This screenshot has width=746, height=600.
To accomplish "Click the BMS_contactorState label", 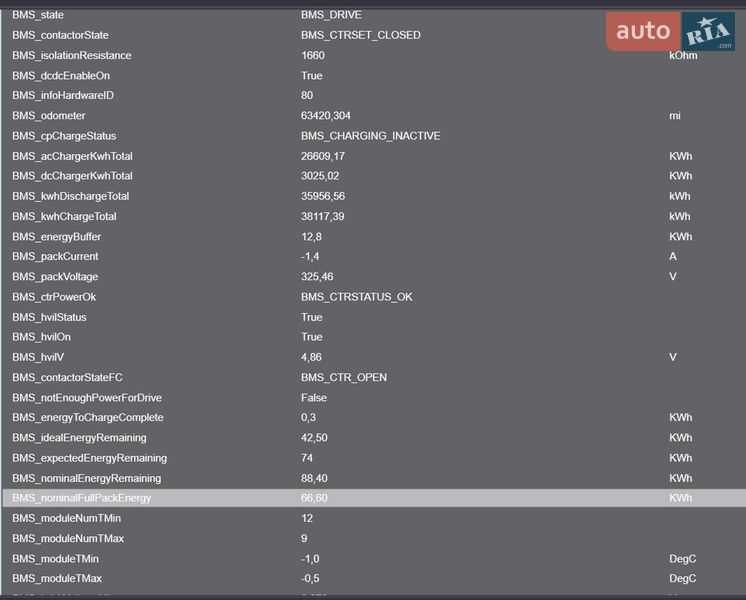I will click(60, 35).
